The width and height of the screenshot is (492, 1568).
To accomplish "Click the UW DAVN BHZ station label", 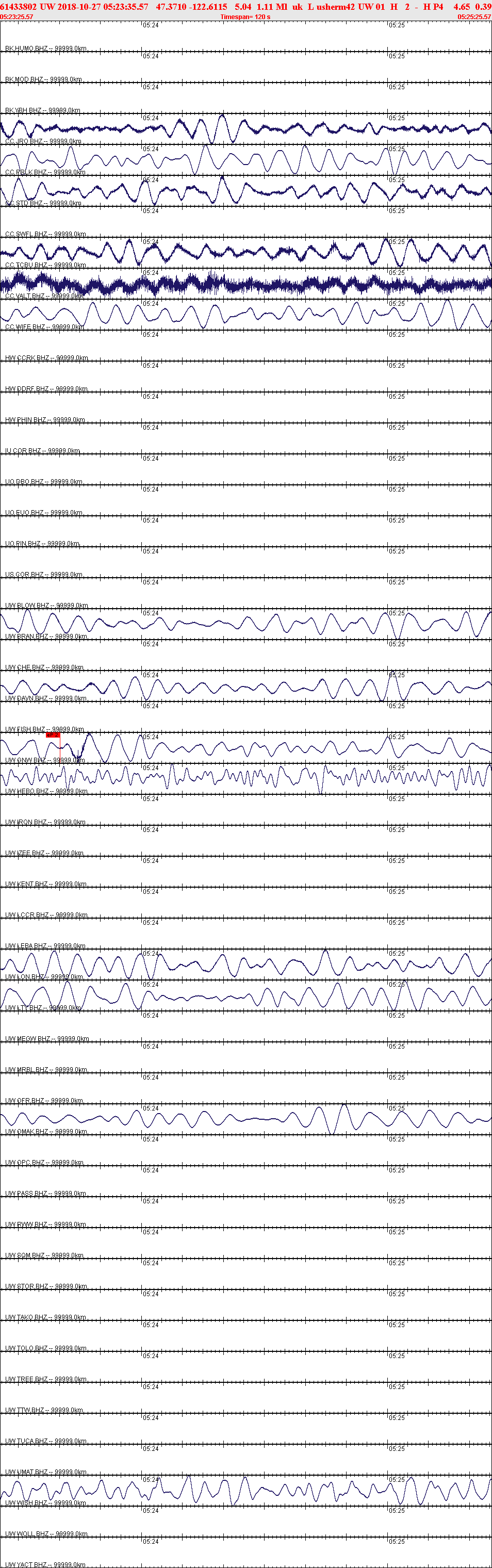I will click(46, 699).
